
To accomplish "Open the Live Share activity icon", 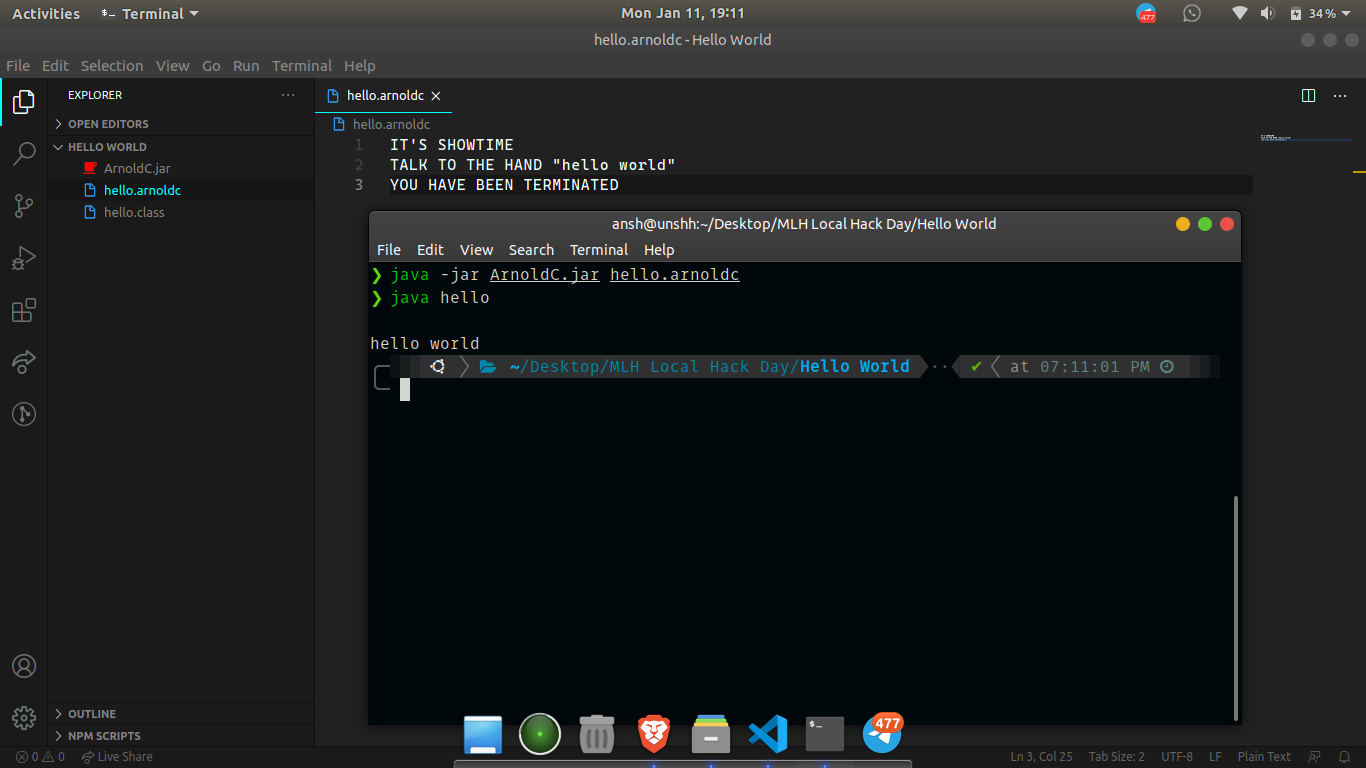I will pos(24,362).
